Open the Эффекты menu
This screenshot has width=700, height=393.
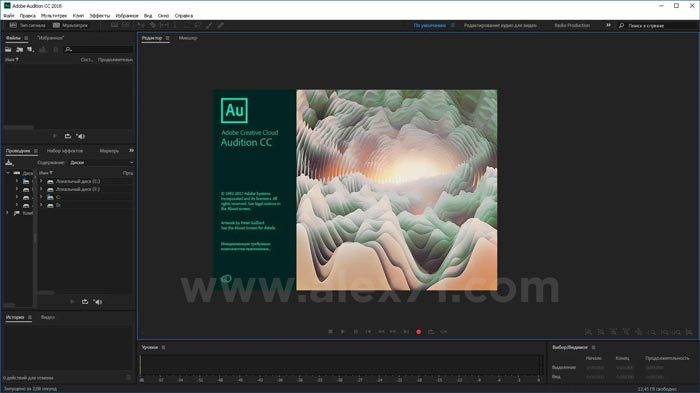100,16
